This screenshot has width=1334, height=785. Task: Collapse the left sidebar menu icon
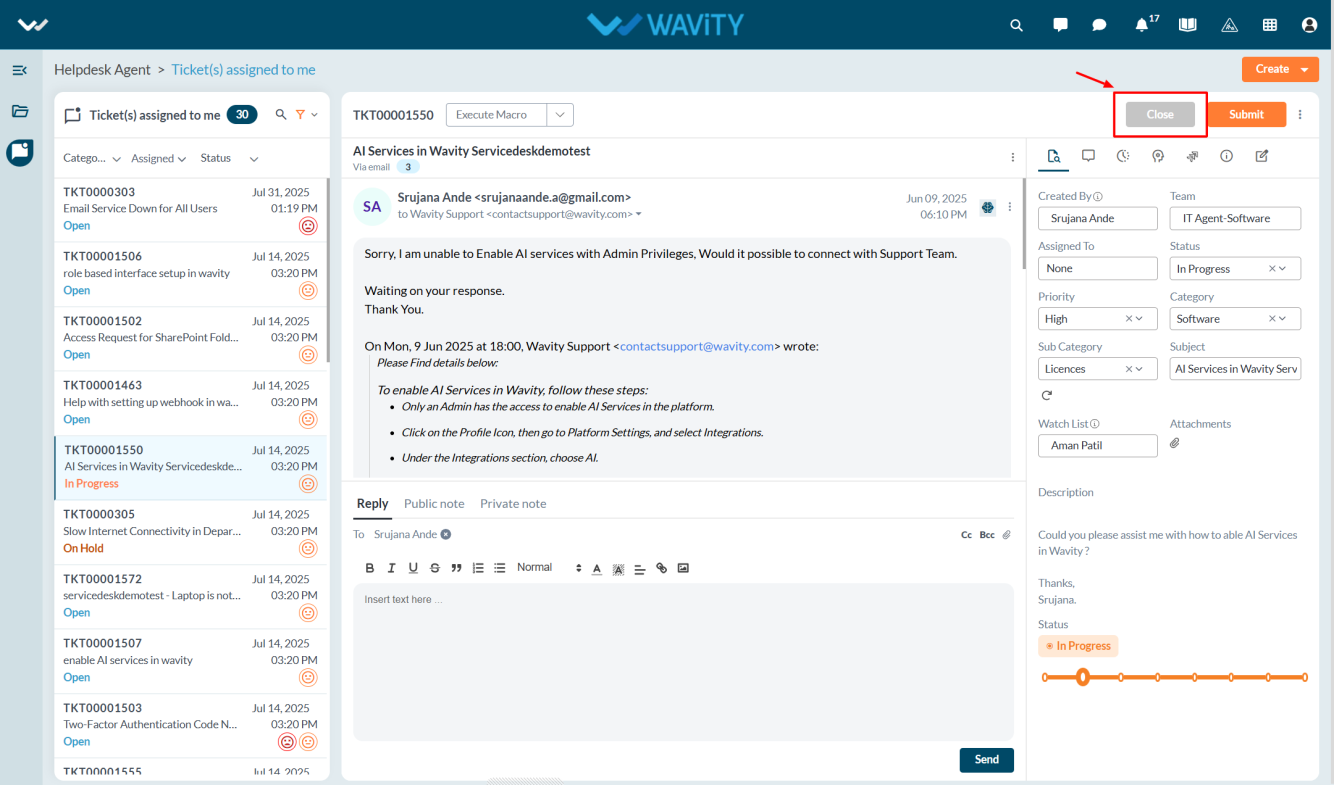[19, 70]
